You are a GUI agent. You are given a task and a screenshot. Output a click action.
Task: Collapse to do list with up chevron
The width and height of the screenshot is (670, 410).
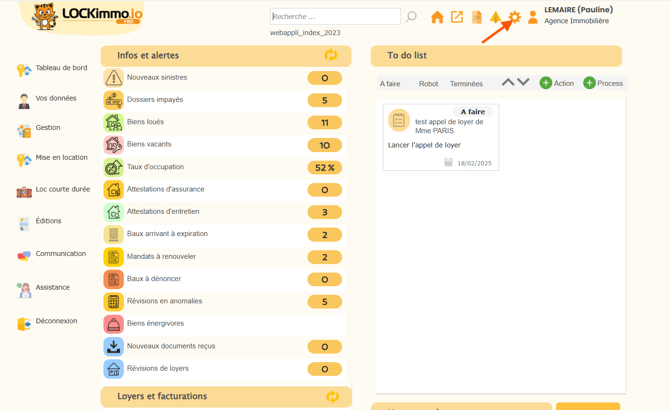[x=508, y=83]
